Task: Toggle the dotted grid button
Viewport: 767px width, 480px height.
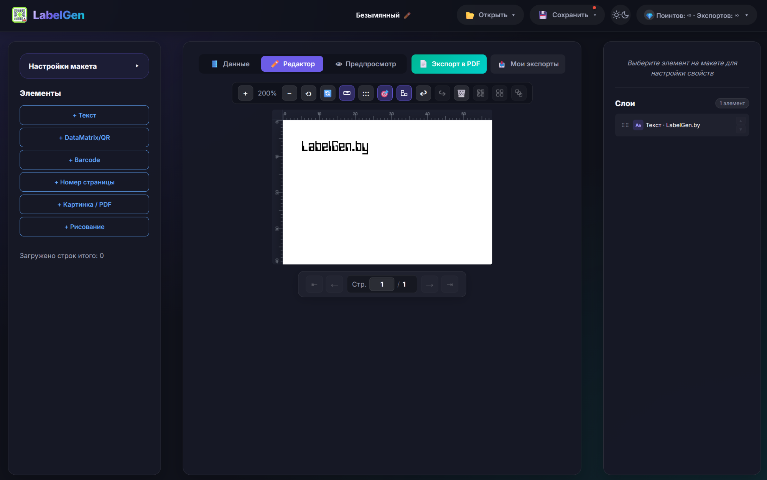Action: (365, 93)
